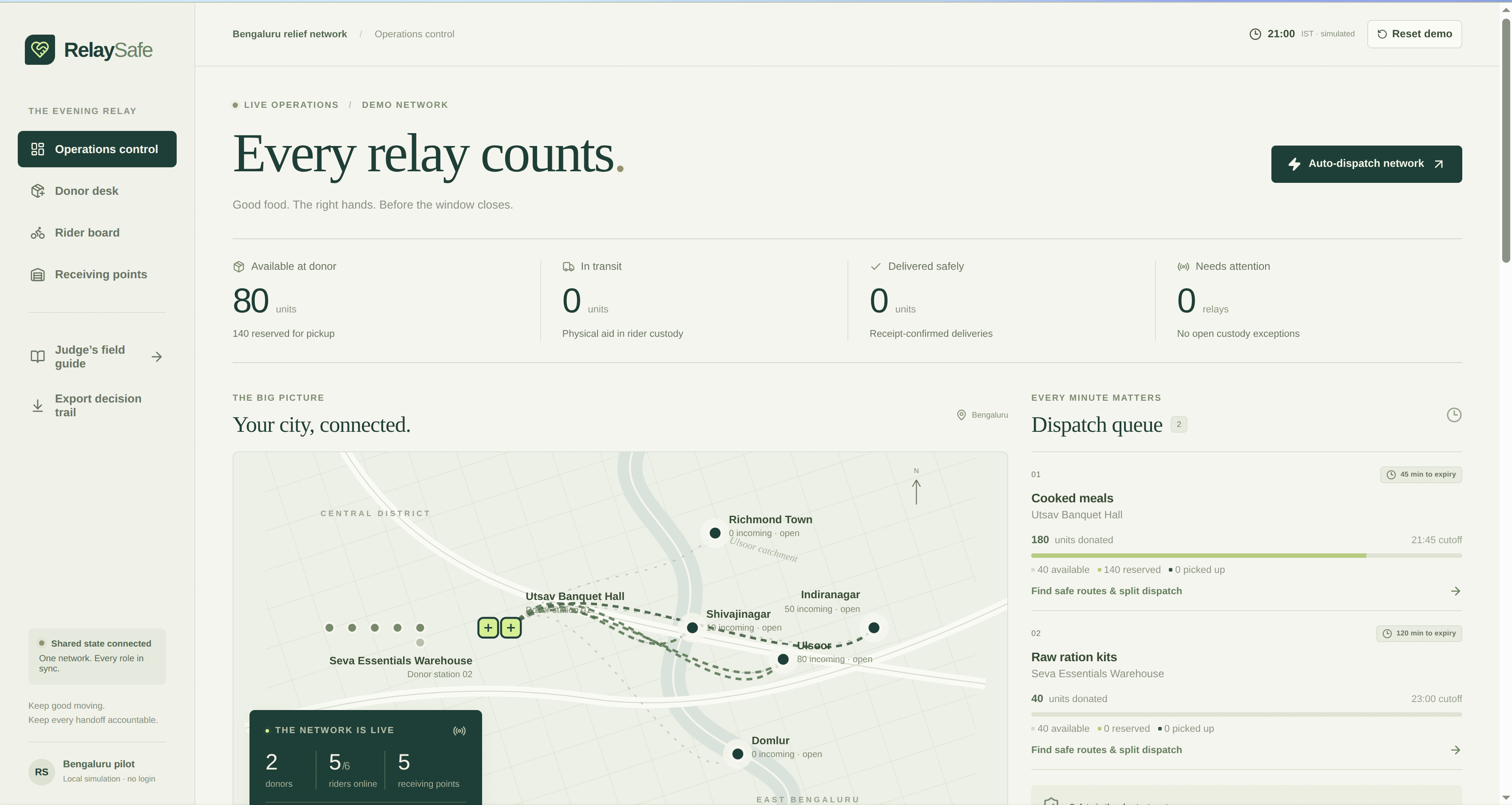
Task: Click the left plus marker on the map
Action: [x=488, y=628]
